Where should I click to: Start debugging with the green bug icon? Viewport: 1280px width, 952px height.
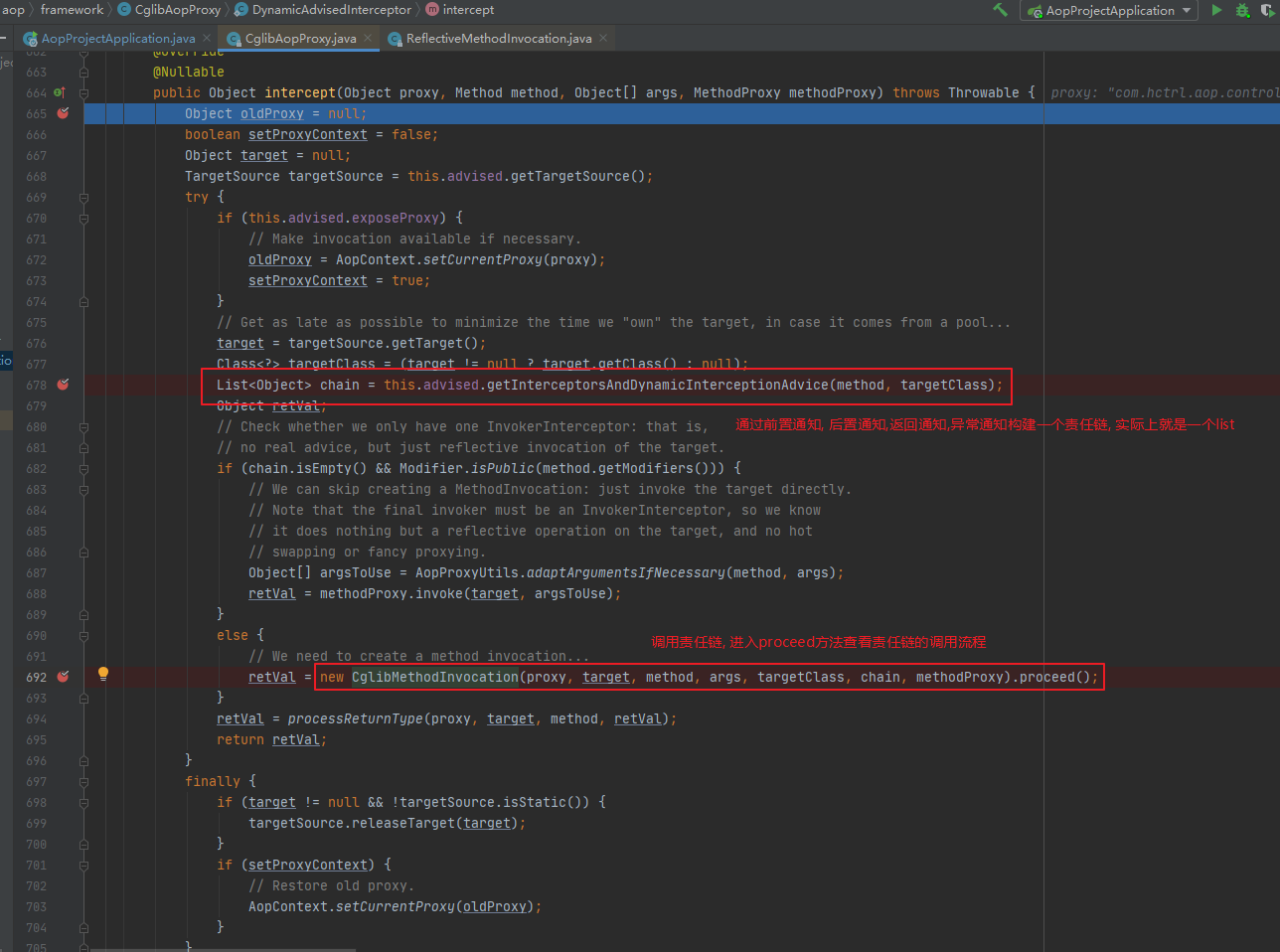[1242, 10]
